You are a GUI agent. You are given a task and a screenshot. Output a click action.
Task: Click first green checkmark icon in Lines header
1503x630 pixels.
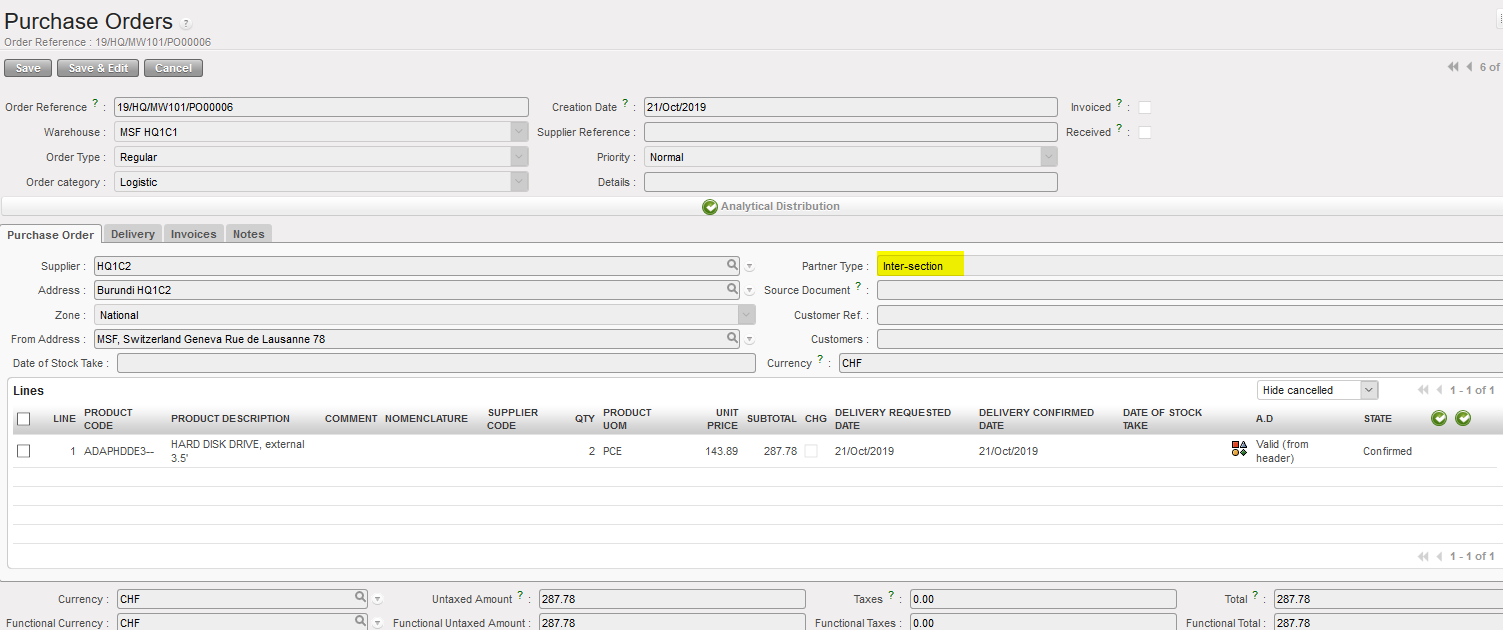pos(1439,418)
